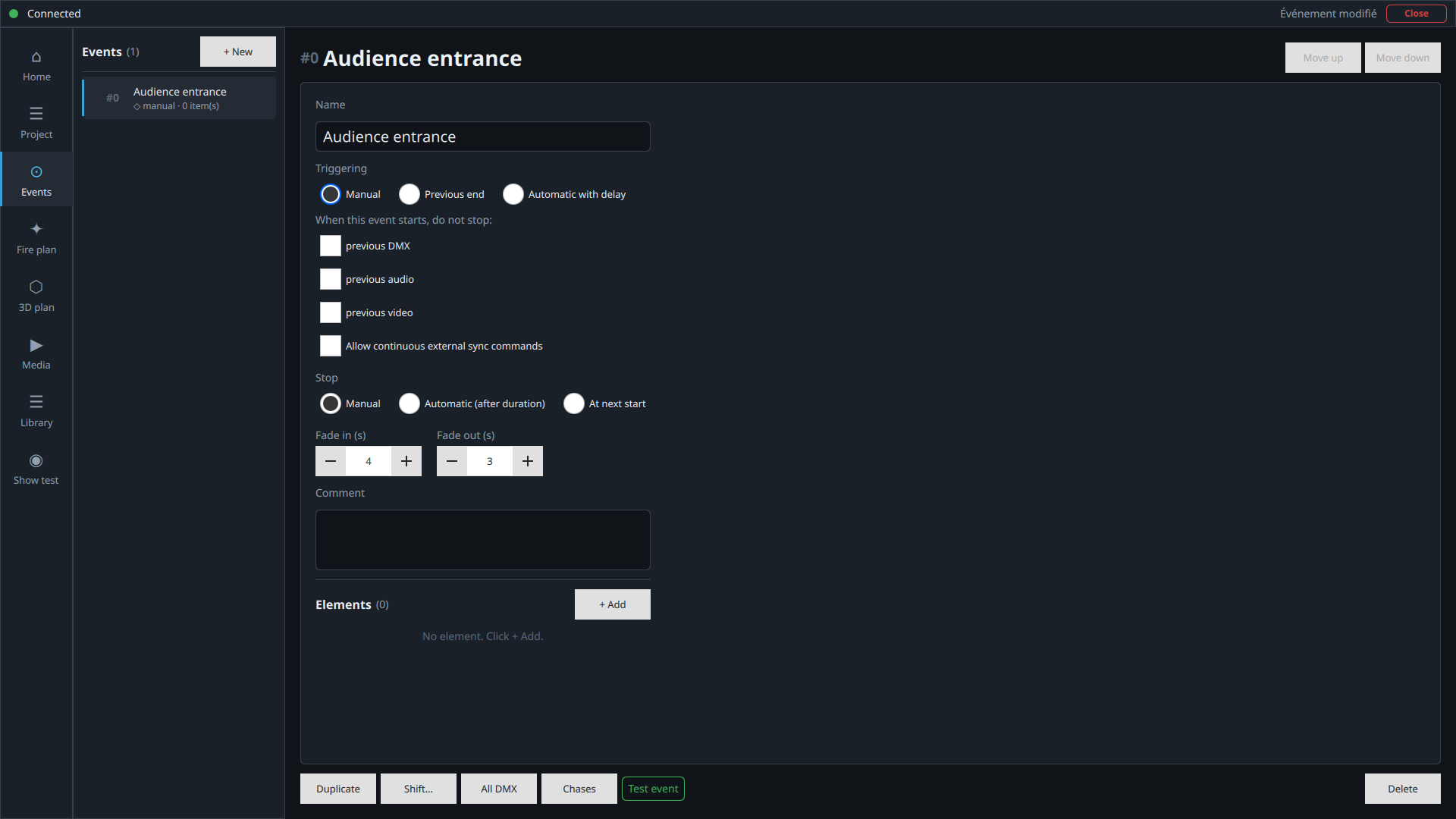1456x819 pixels.
Task: Open the Media sidebar icon
Action: (36, 353)
